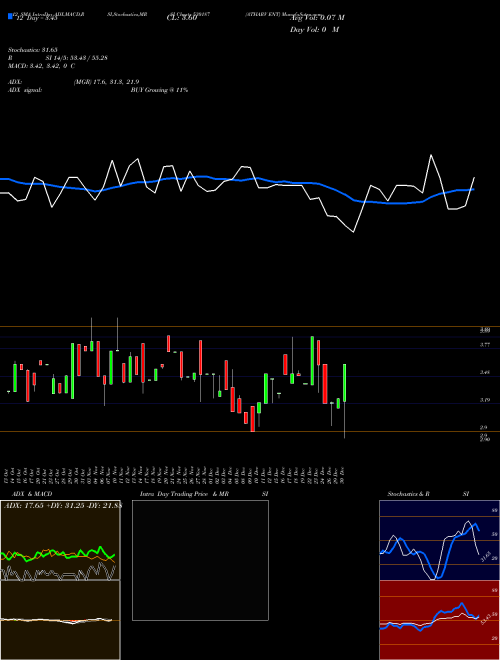Screen dimensions: 500x660
Task: Click 'Intra Day Trading Price & MR' heading
Action: [x=184, y=494]
